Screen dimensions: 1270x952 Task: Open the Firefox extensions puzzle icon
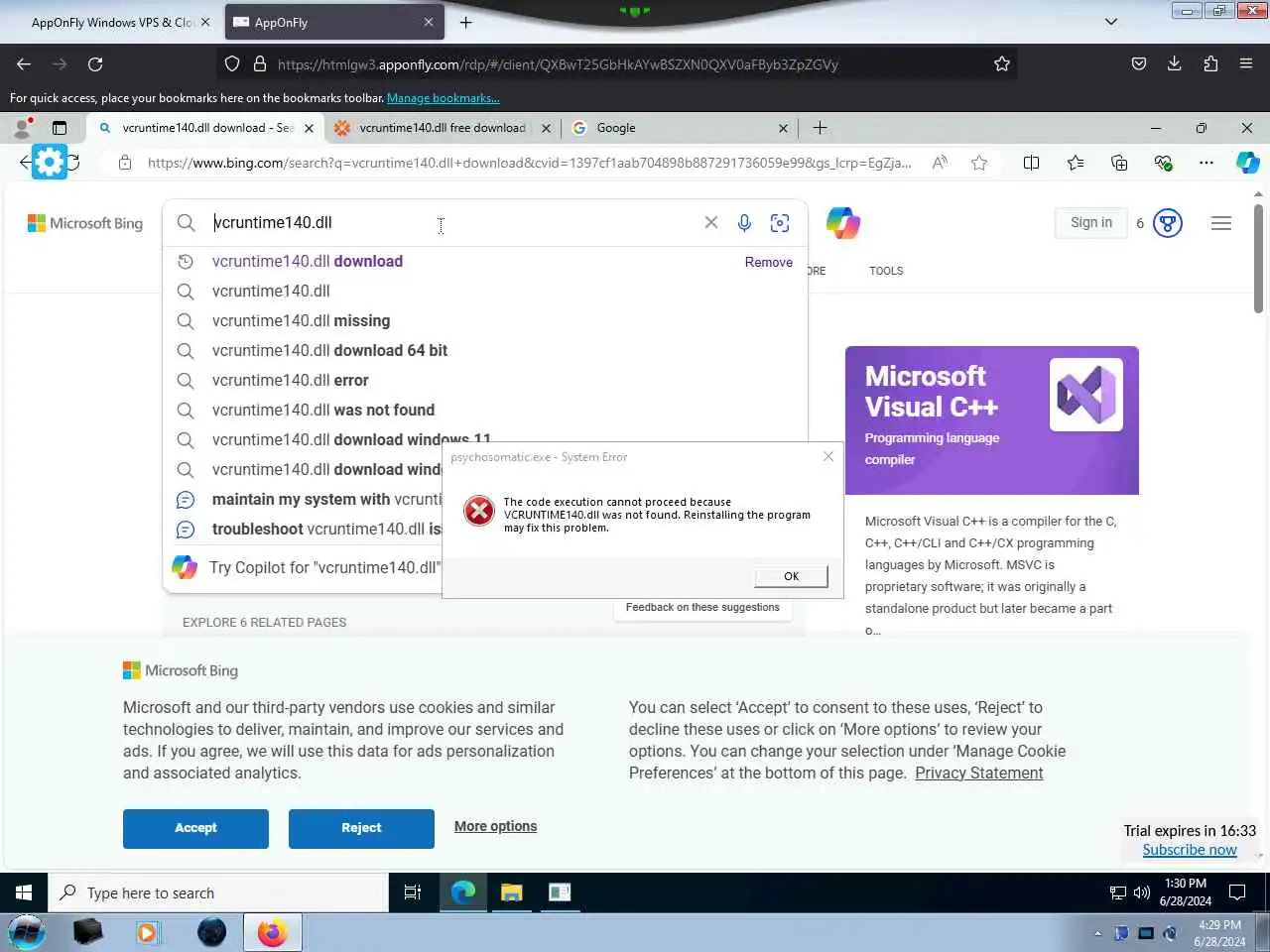tap(1210, 63)
